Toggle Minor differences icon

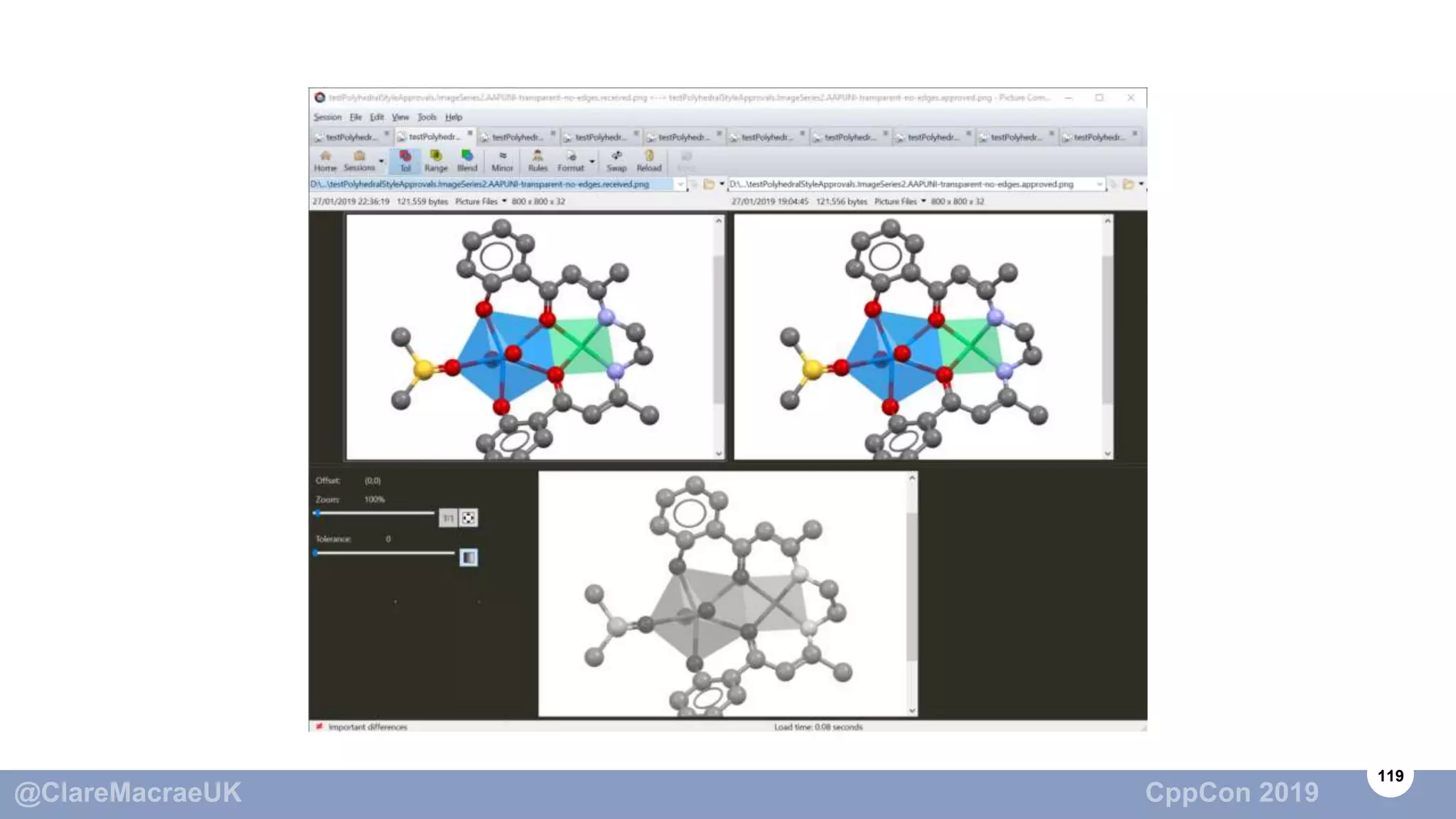[502, 161]
